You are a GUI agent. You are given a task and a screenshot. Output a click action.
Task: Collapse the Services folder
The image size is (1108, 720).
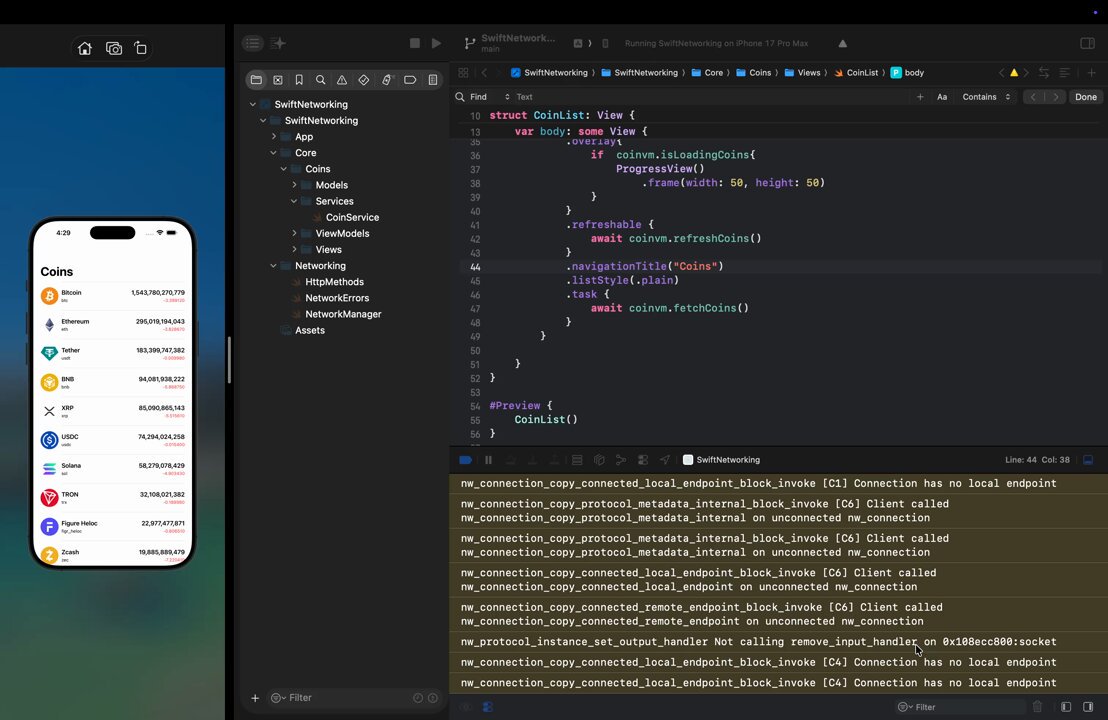coord(294,201)
